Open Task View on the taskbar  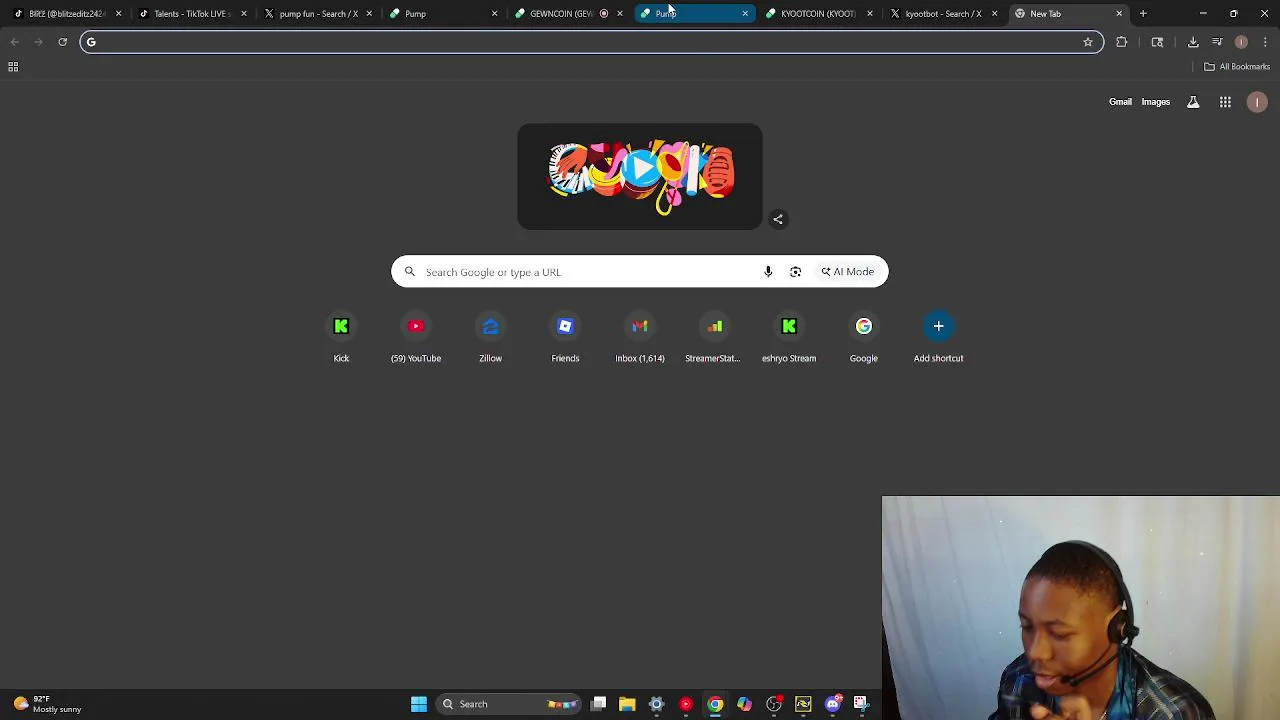tap(598, 704)
